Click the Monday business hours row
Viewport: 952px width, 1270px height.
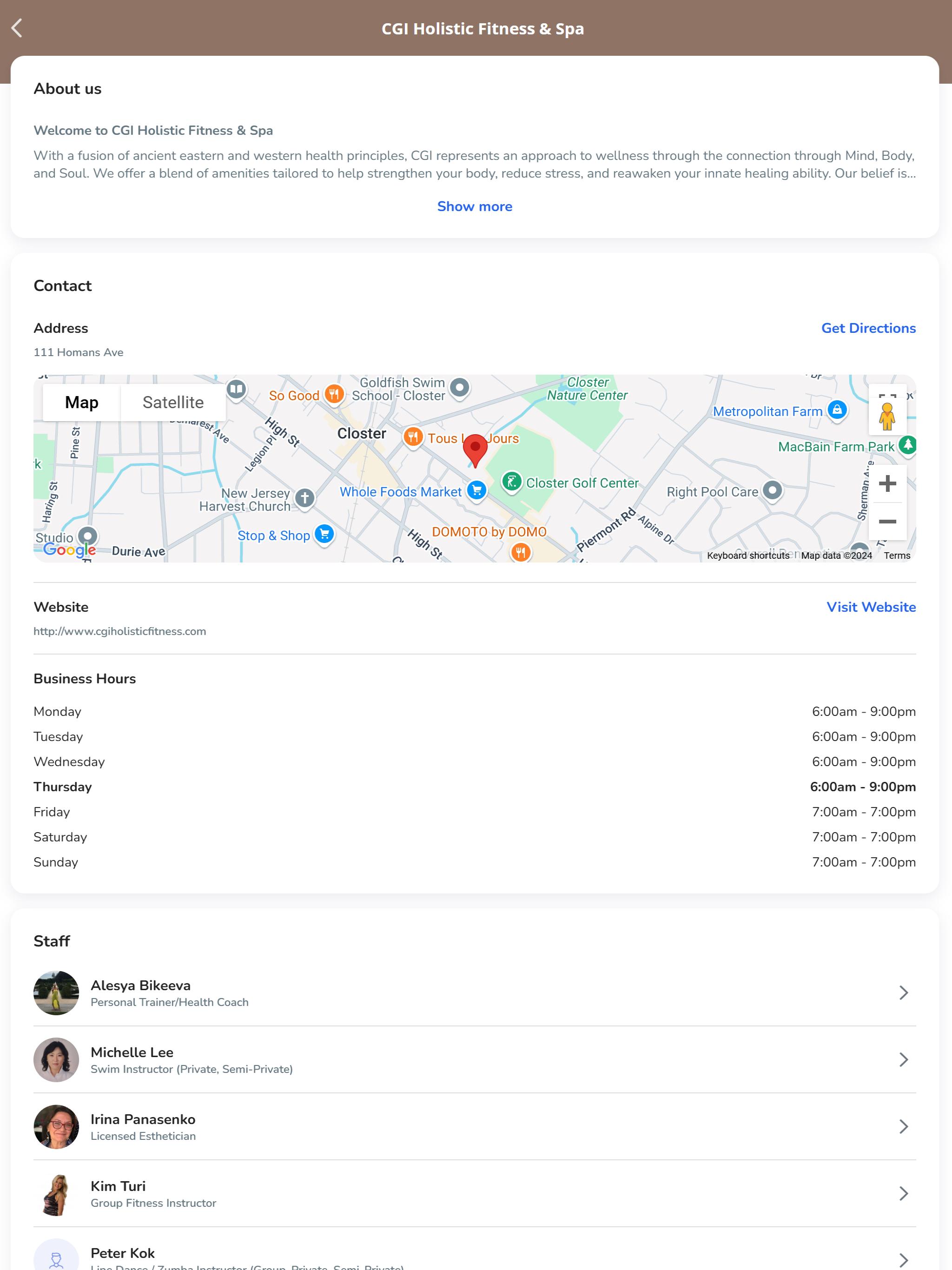pos(475,712)
